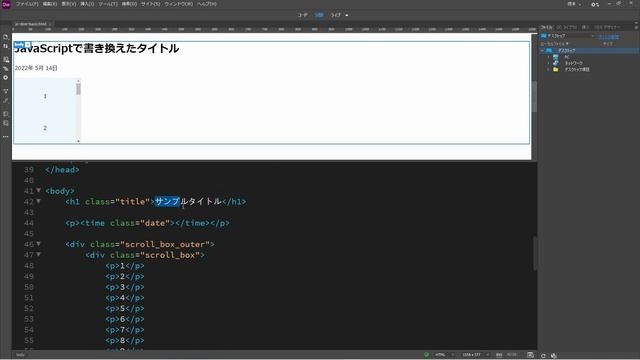Click the Remove Comment icon
Viewport: 640px width, 360px height.
pyautogui.click(x=6, y=123)
